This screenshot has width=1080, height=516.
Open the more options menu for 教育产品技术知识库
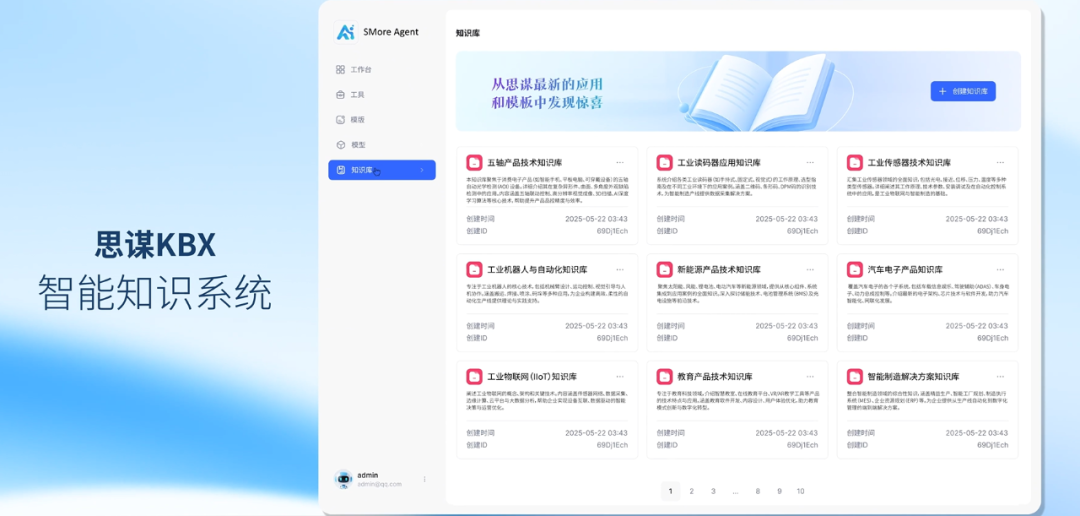pyautogui.click(x=810, y=377)
